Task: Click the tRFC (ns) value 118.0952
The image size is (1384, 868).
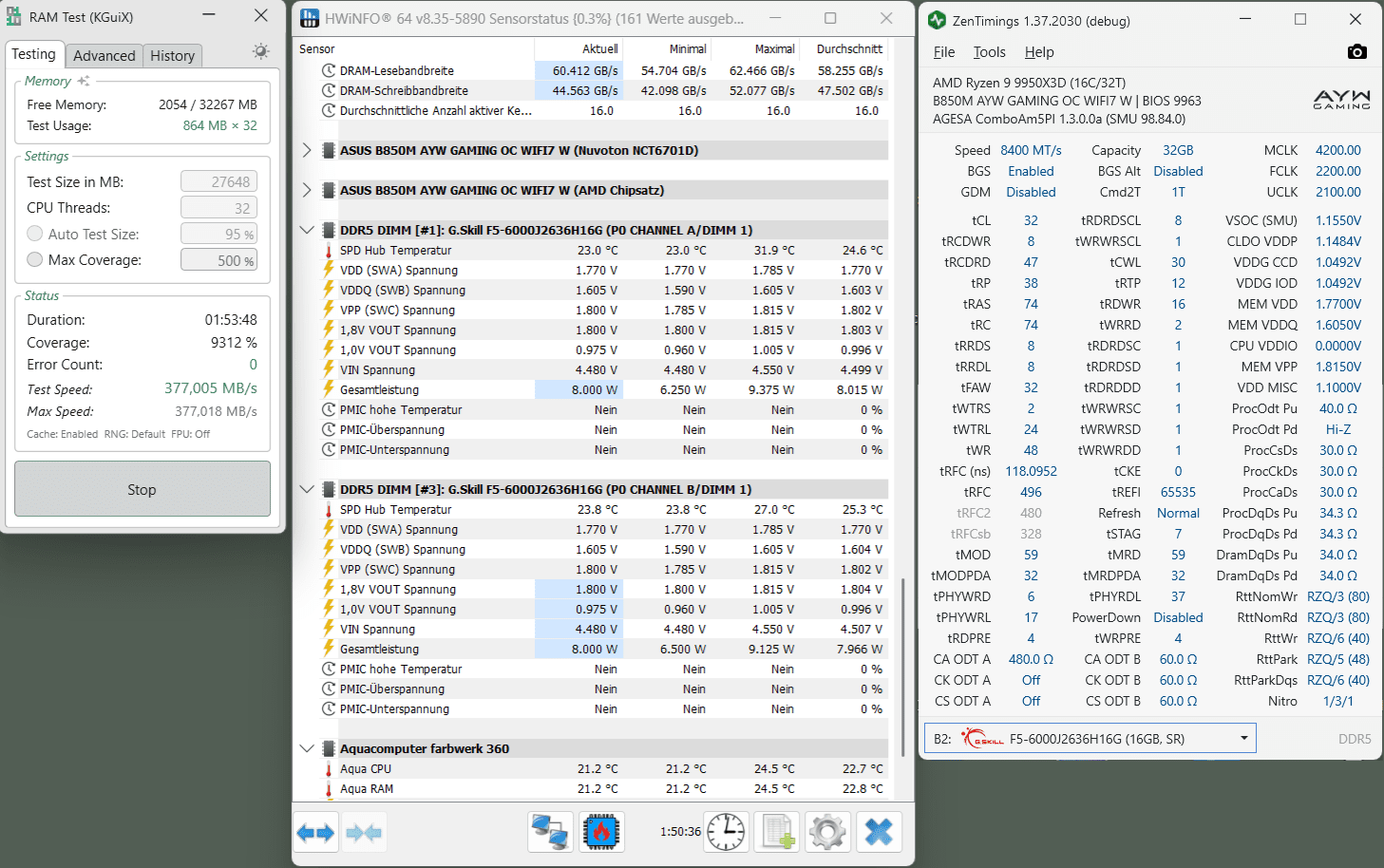Action: (1031, 471)
